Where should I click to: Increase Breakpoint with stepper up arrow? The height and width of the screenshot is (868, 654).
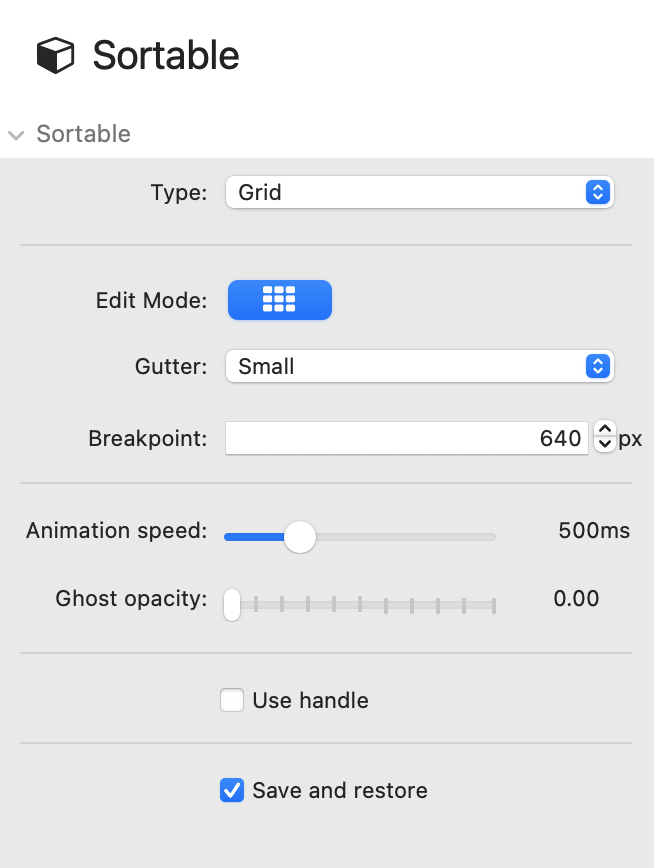coord(604,431)
